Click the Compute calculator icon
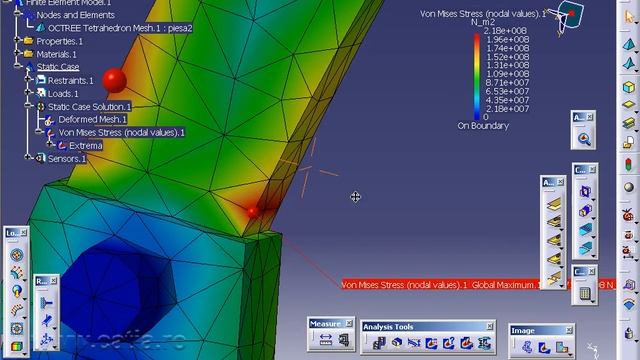 pyautogui.click(x=584, y=293)
